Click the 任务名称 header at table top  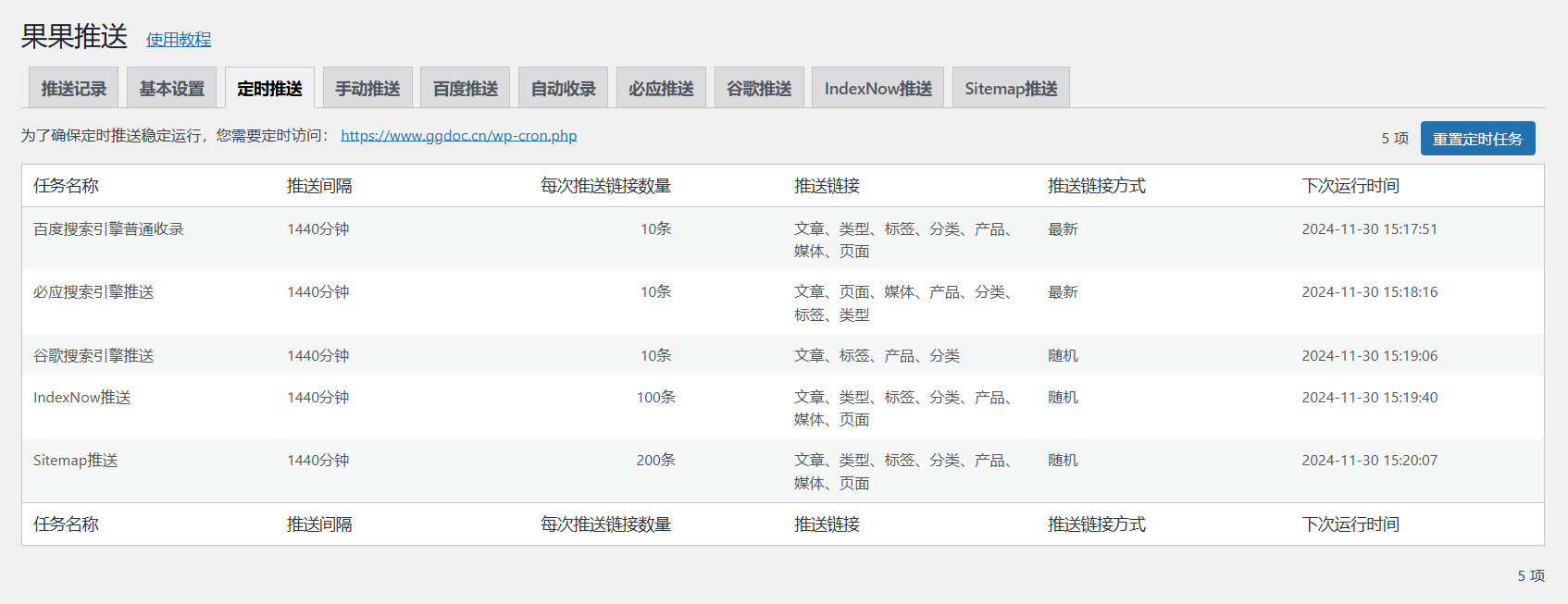tap(66, 186)
